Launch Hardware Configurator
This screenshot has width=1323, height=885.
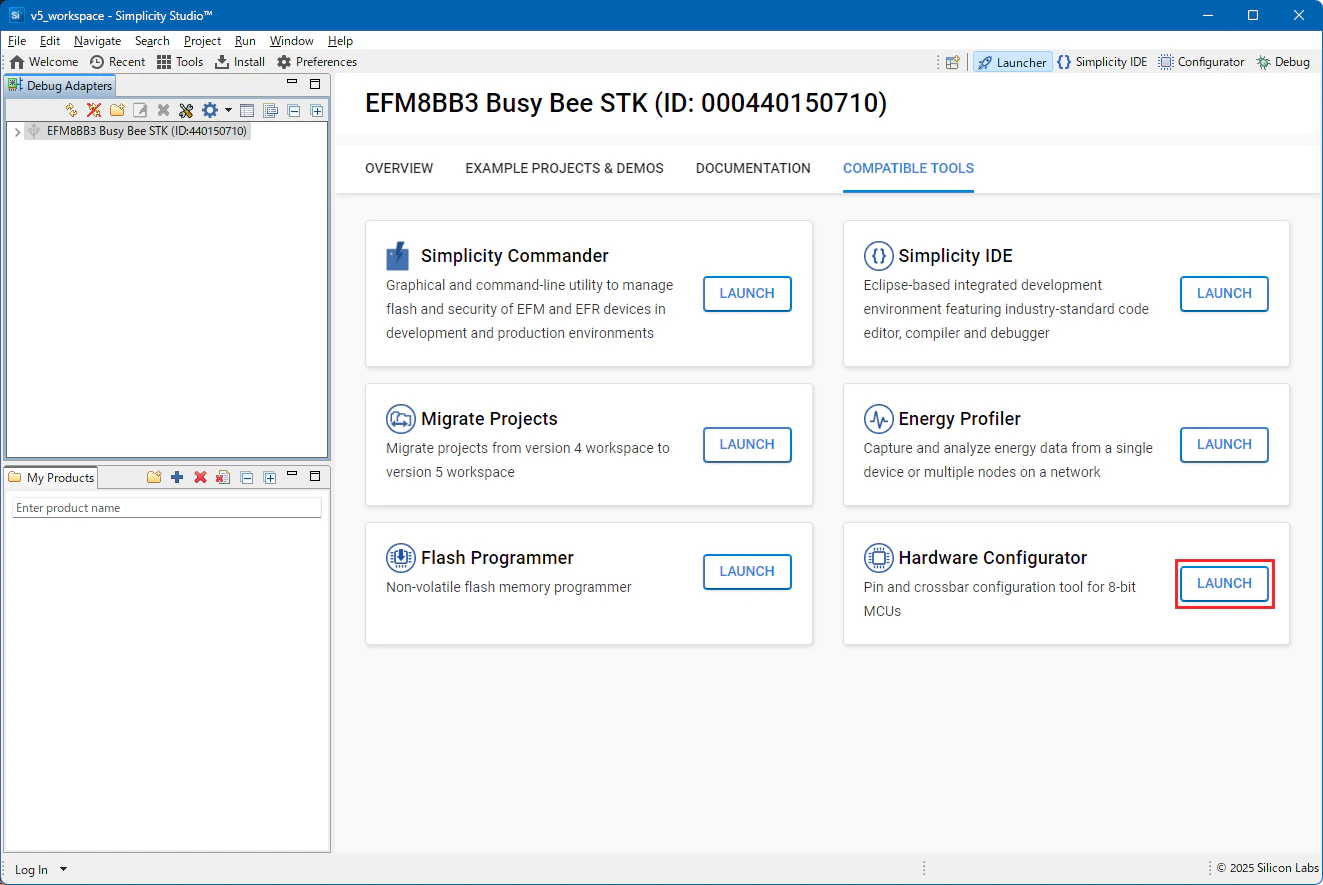[x=1224, y=584]
